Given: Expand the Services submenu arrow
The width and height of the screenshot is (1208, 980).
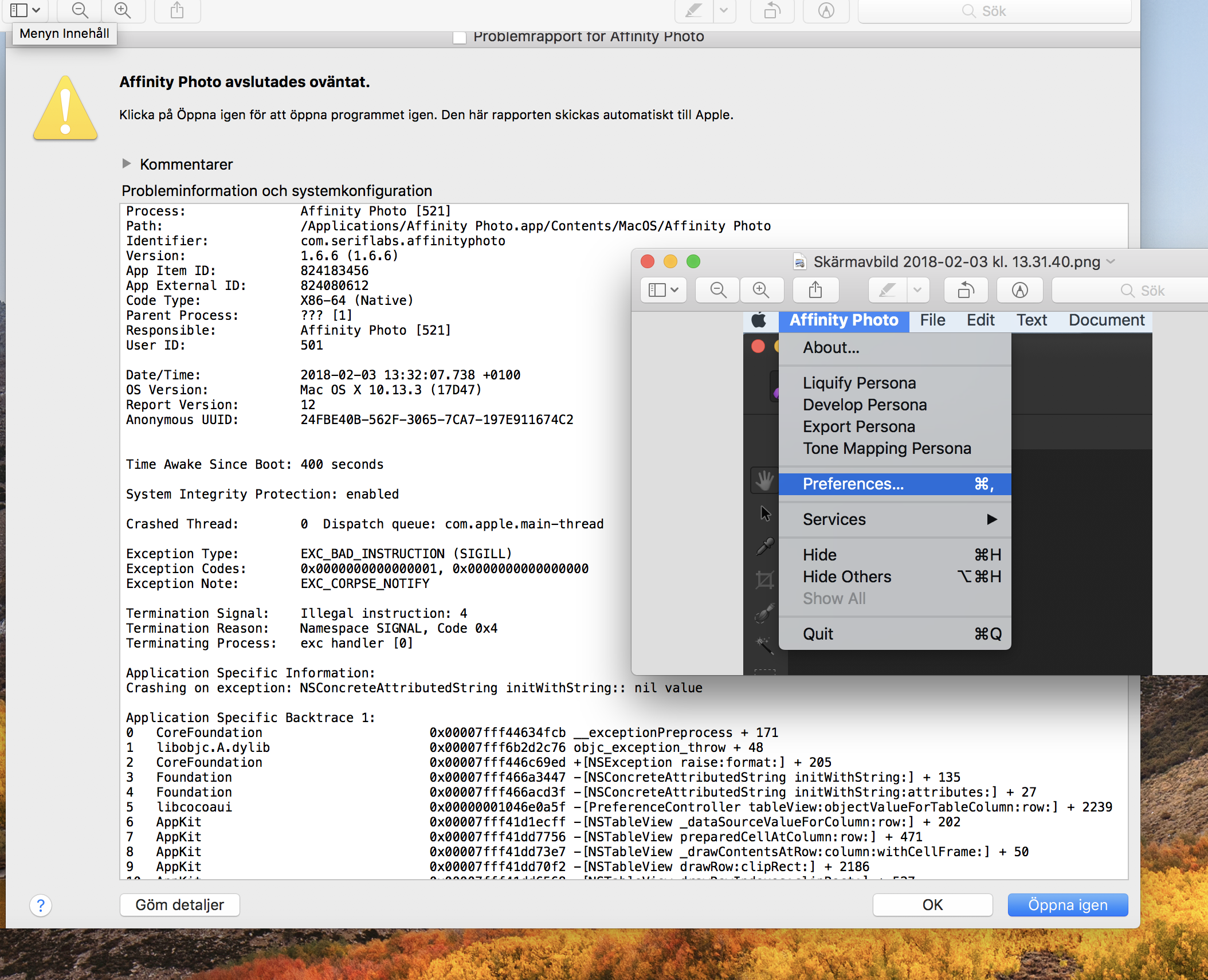Looking at the screenshot, I should [992, 519].
